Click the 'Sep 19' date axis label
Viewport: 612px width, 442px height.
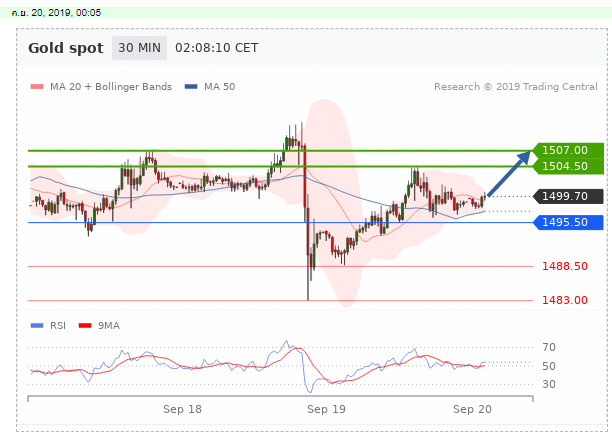[326, 409]
